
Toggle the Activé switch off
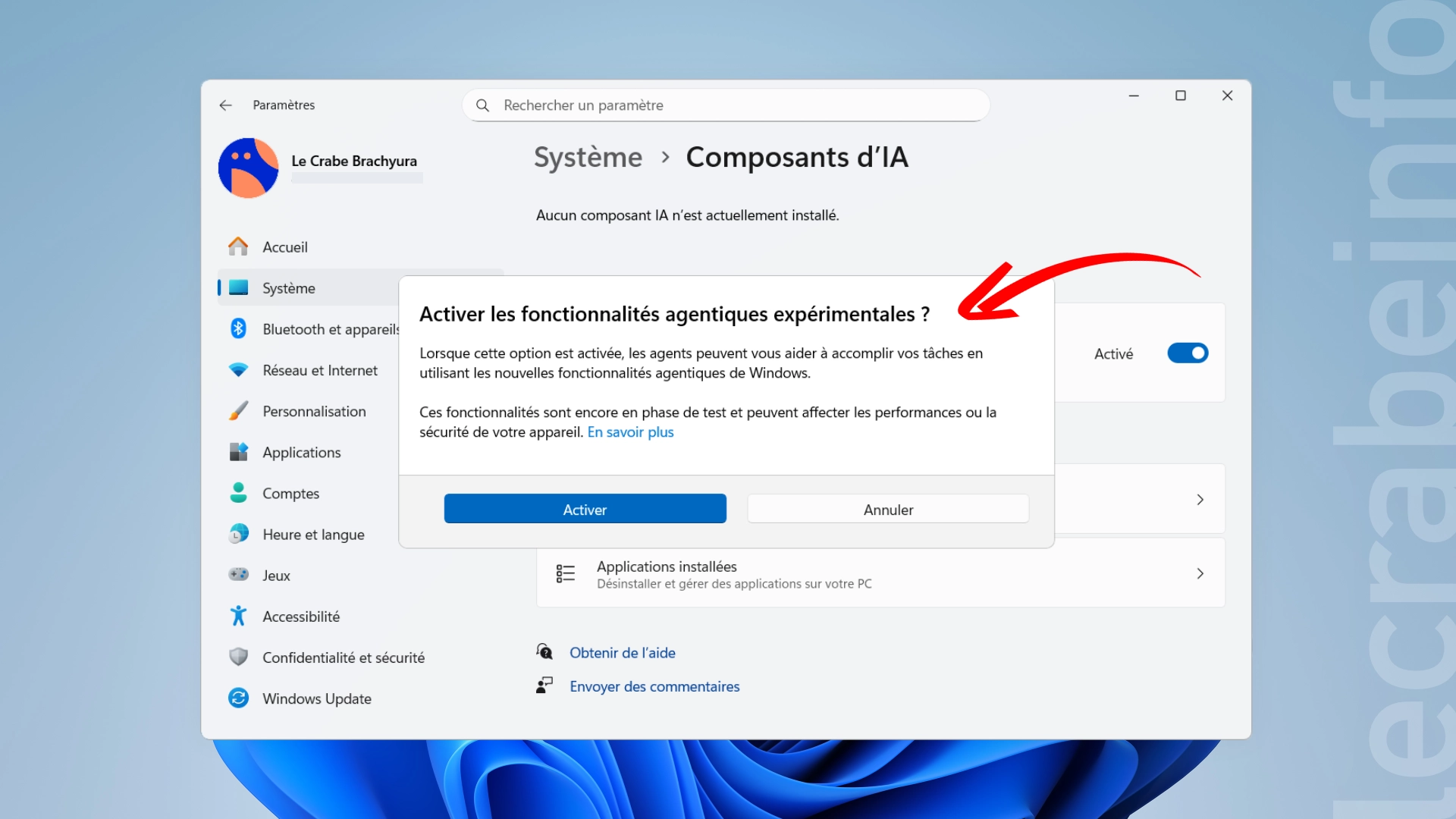[x=1187, y=353]
